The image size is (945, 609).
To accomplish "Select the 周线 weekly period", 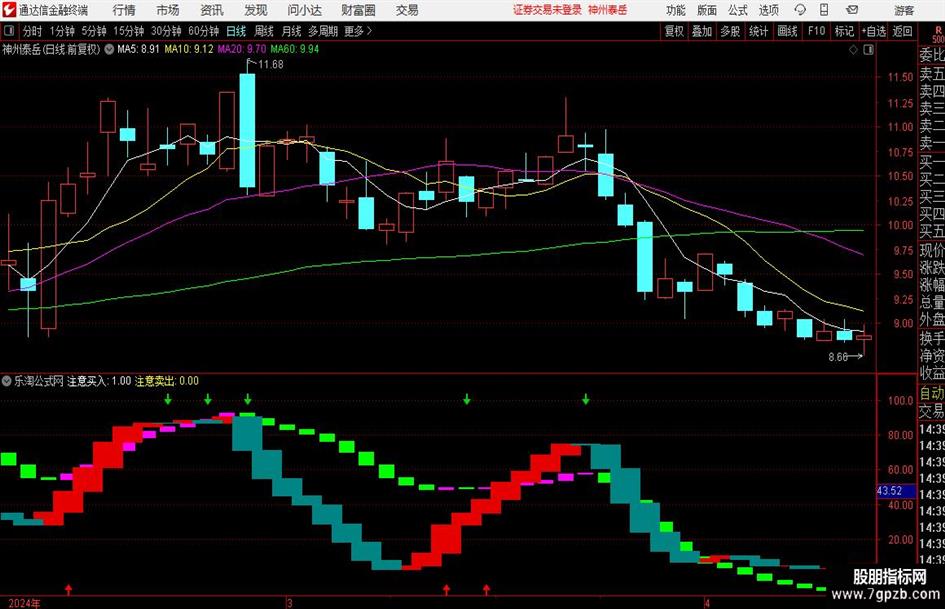I will pyautogui.click(x=264, y=31).
